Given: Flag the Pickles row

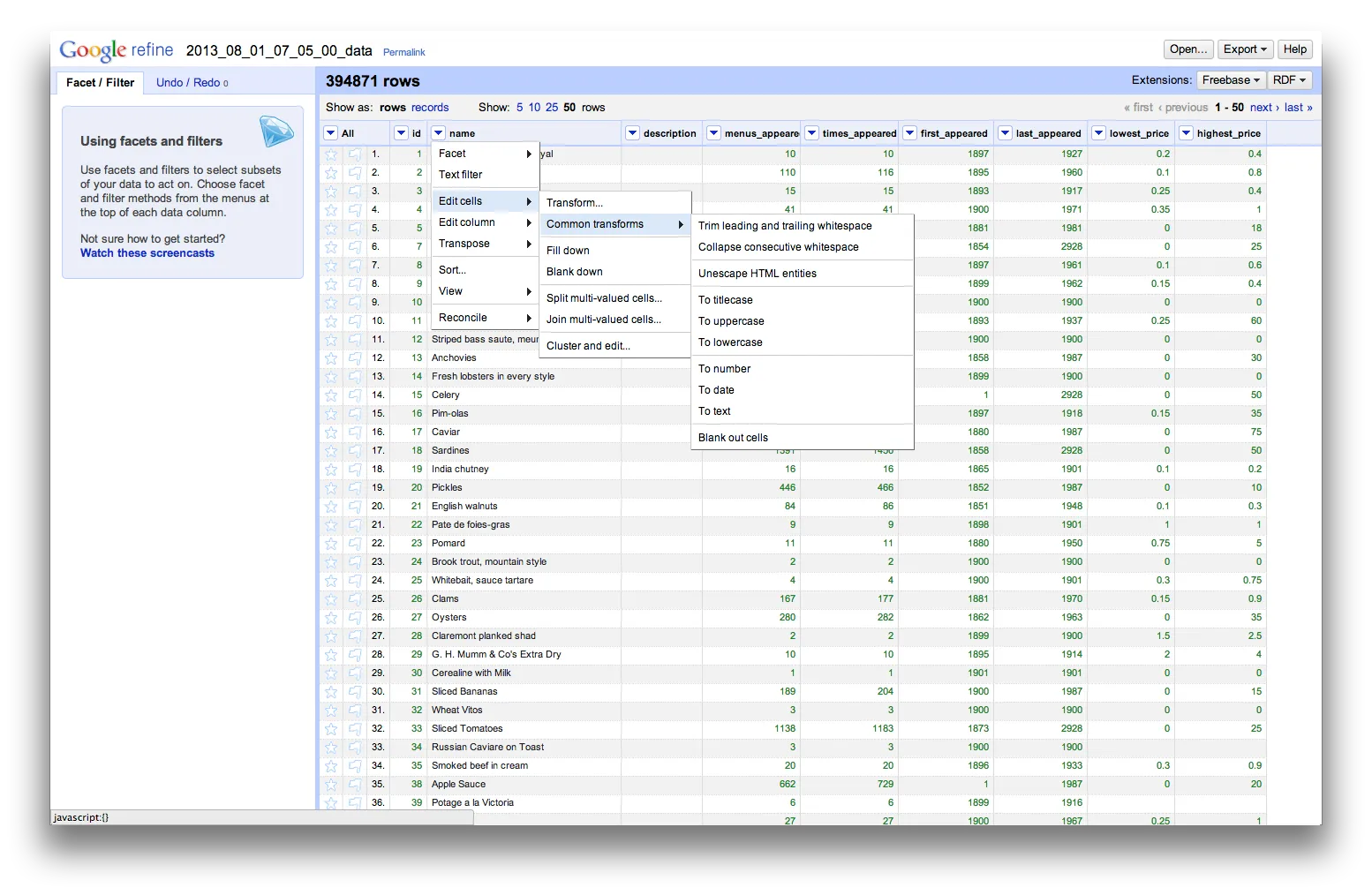Looking at the screenshot, I should 354,488.
